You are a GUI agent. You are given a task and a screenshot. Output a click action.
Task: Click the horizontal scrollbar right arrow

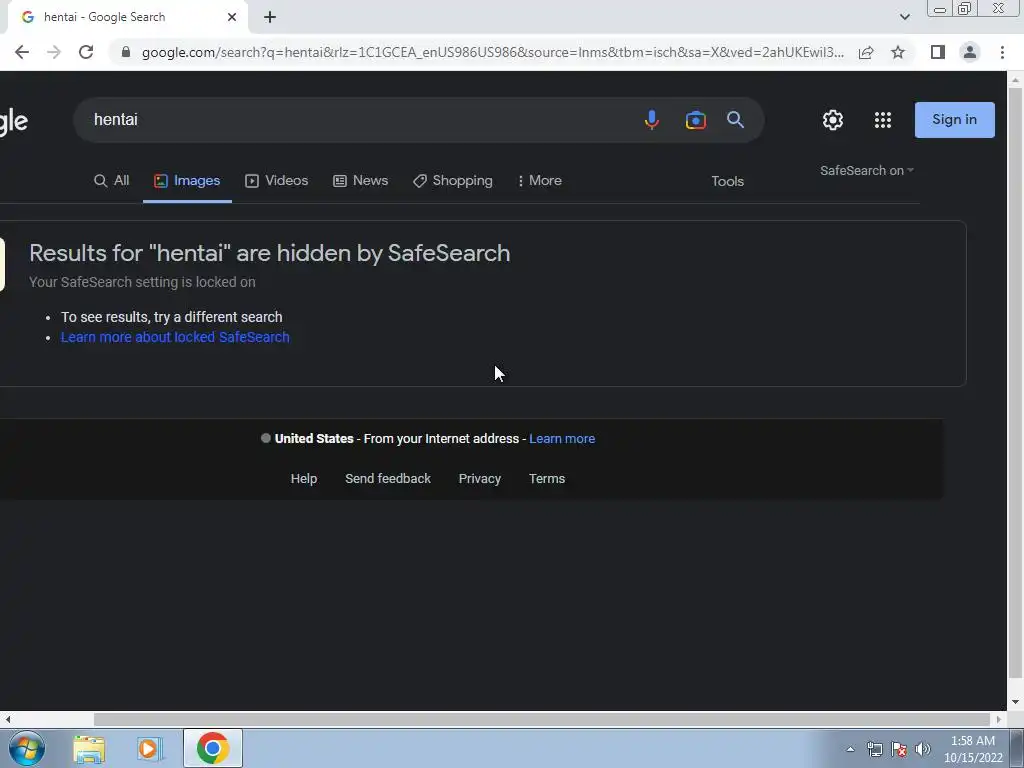[998, 720]
